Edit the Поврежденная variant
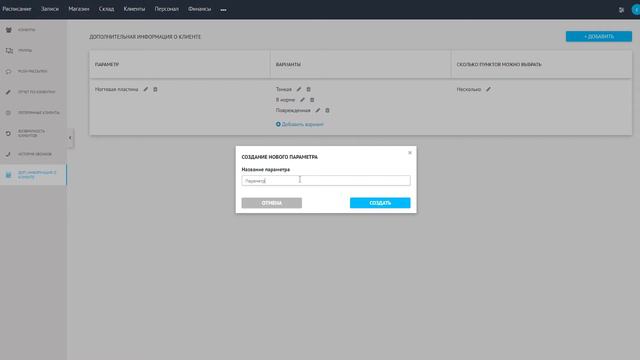The height and width of the screenshot is (360, 640). click(x=318, y=110)
